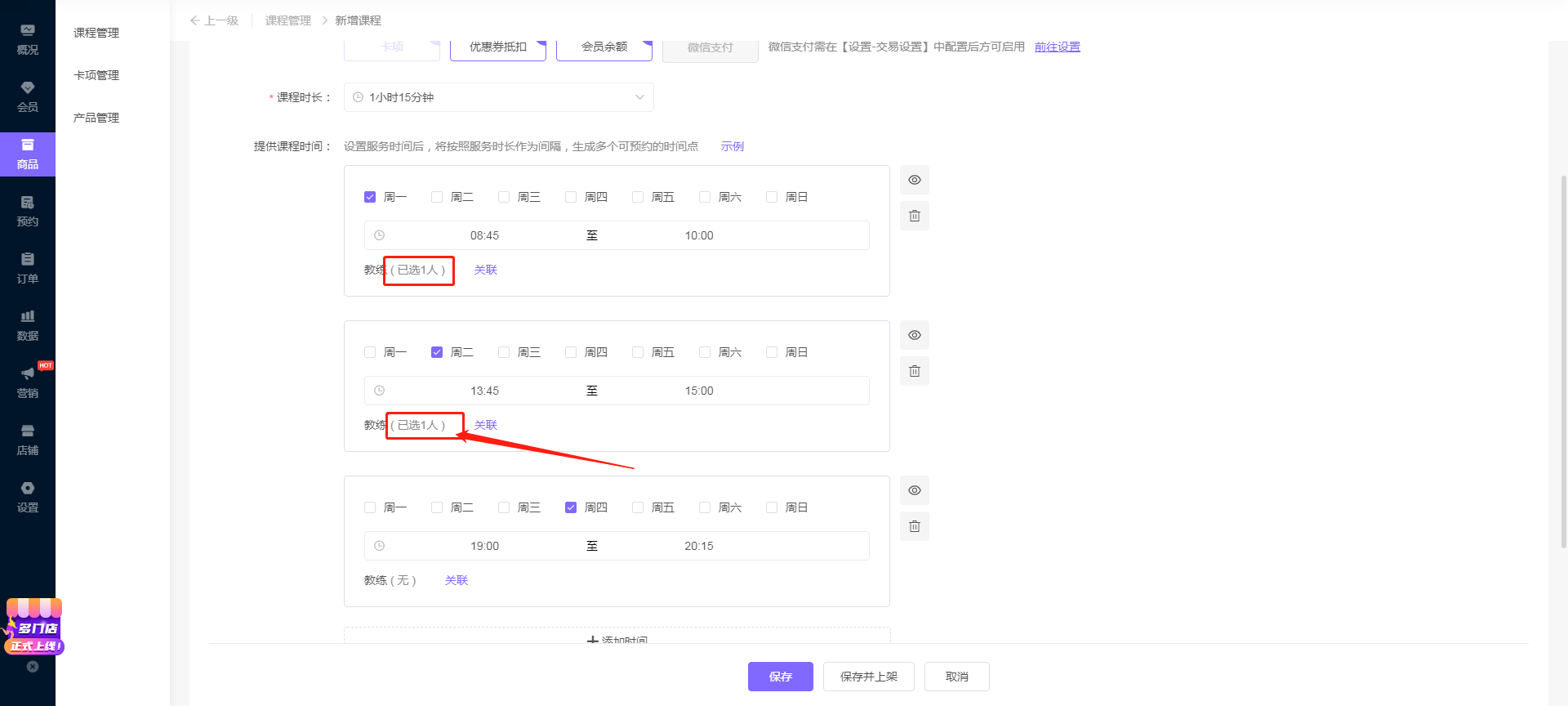Preview the 19:00 time slot eye icon
This screenshot has width=1568, height=706.
point(915,490)
